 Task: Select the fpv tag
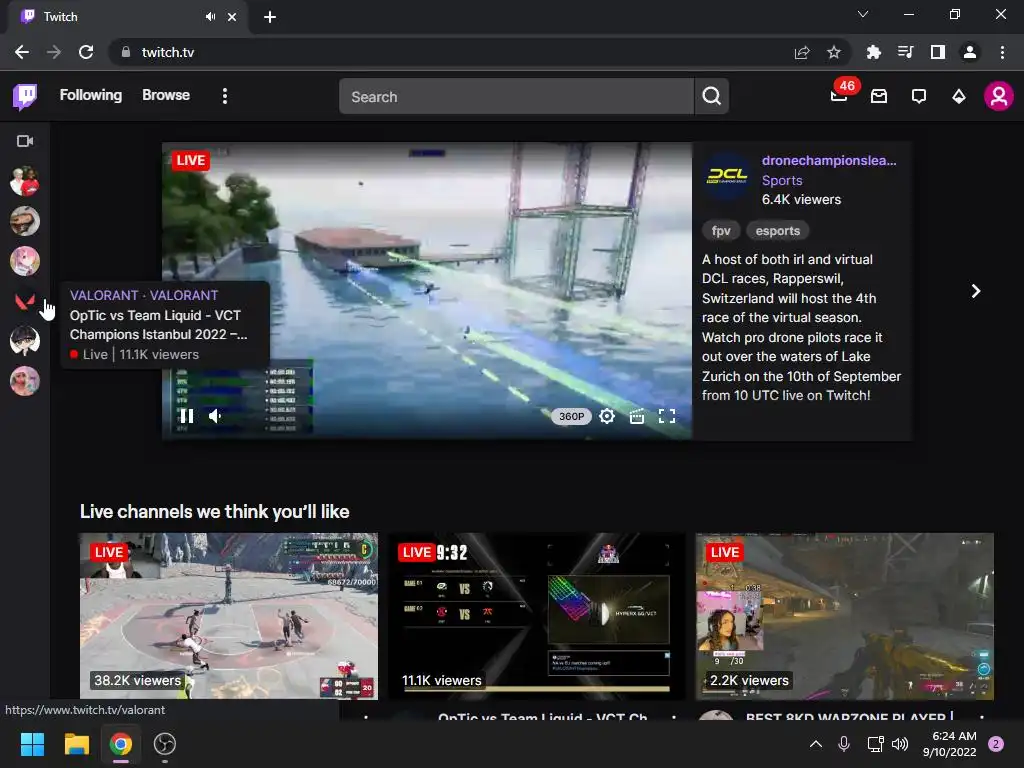721,231
